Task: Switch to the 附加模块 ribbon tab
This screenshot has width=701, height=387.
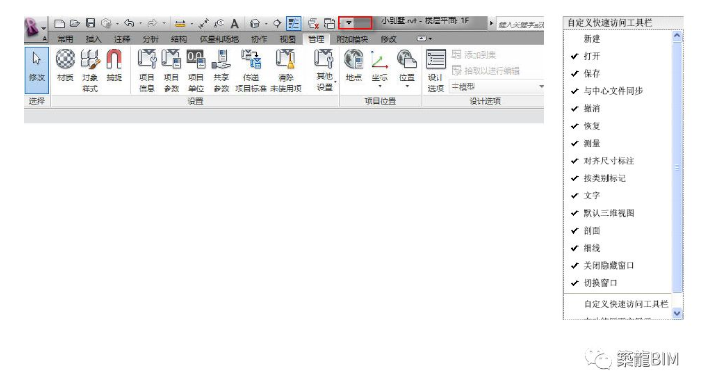Action: (x=352, y=39)
